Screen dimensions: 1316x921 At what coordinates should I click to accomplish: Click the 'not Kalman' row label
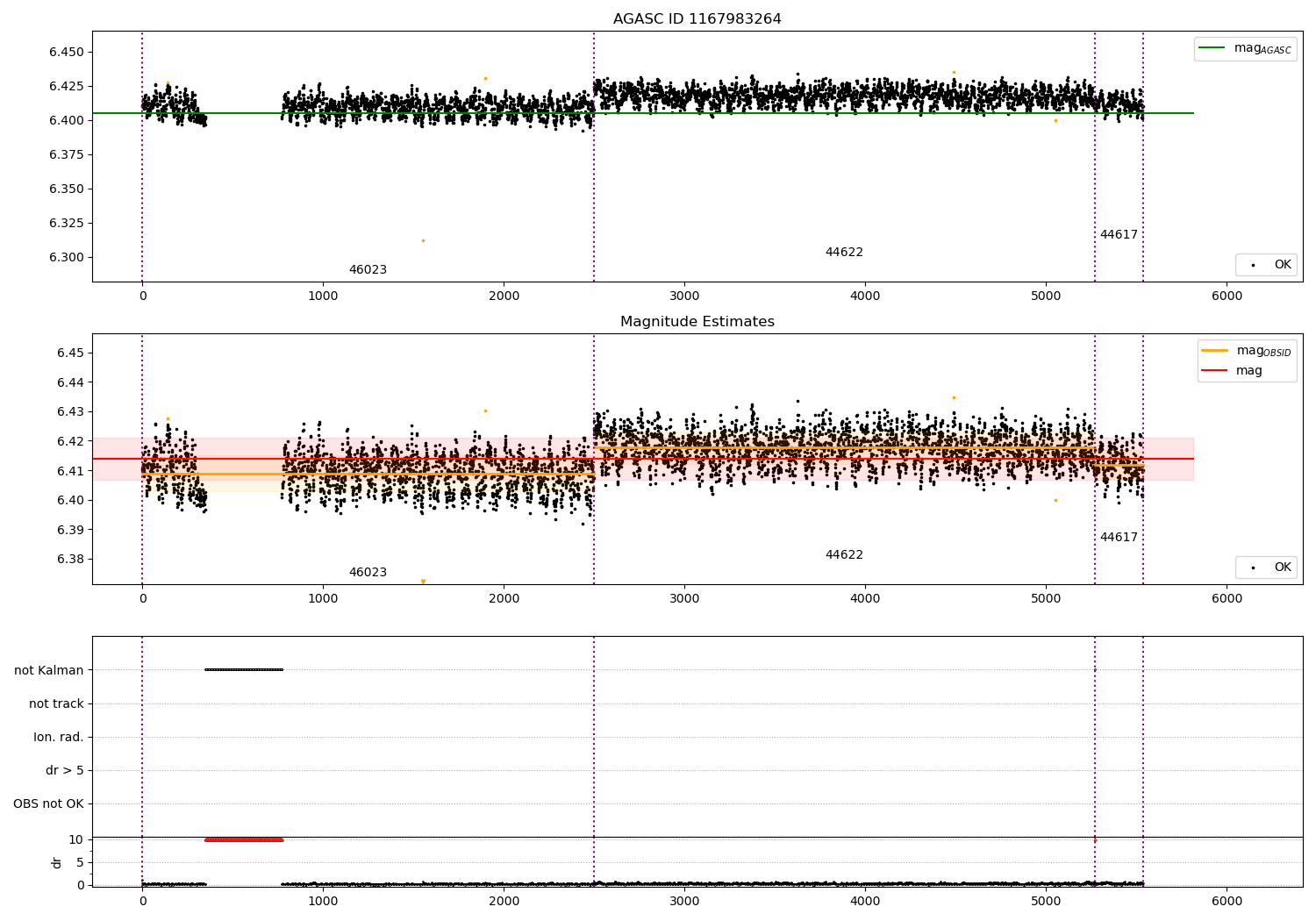pos(49,671)
